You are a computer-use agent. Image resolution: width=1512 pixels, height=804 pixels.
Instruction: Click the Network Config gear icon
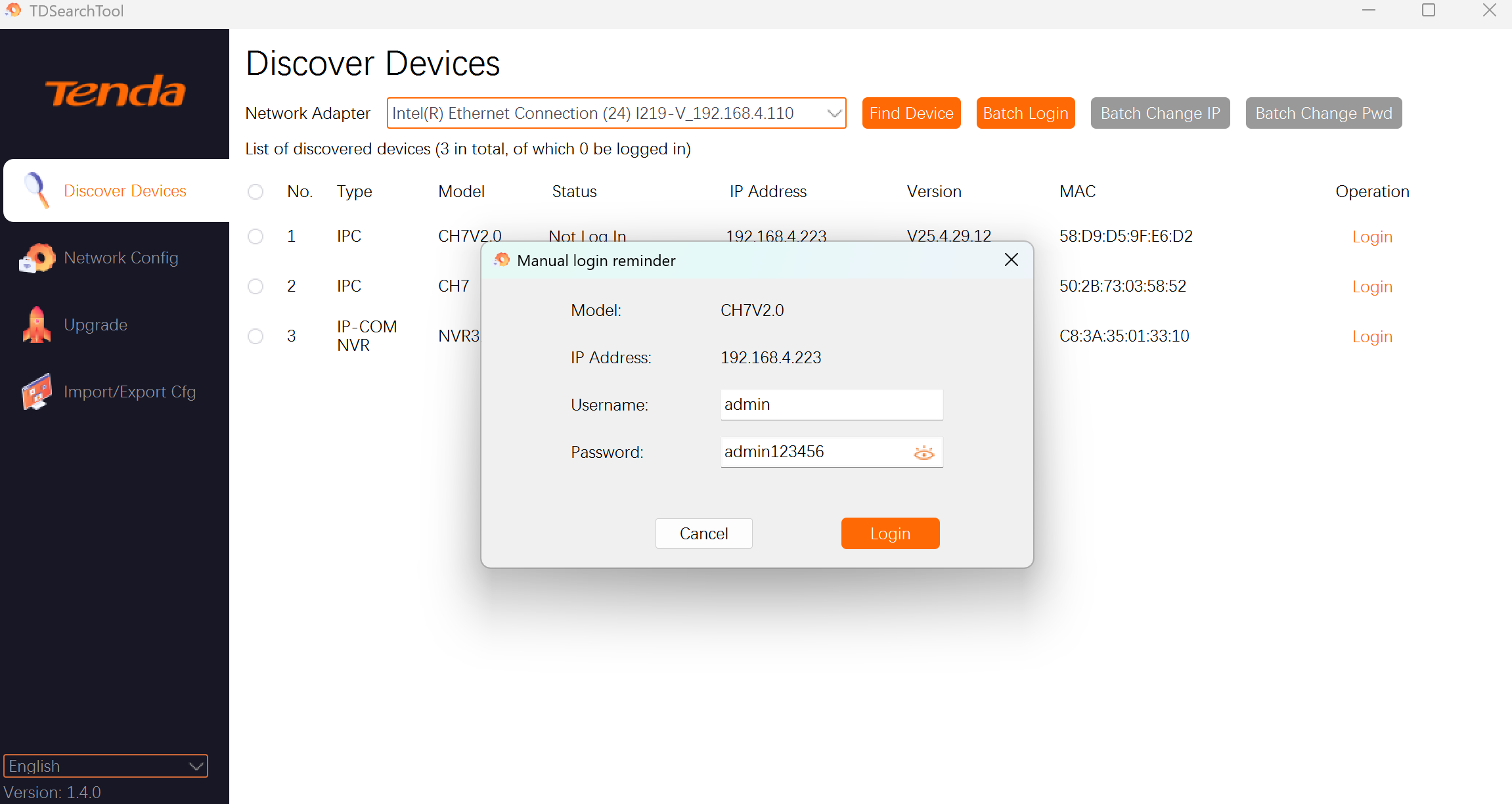(37, 258)
